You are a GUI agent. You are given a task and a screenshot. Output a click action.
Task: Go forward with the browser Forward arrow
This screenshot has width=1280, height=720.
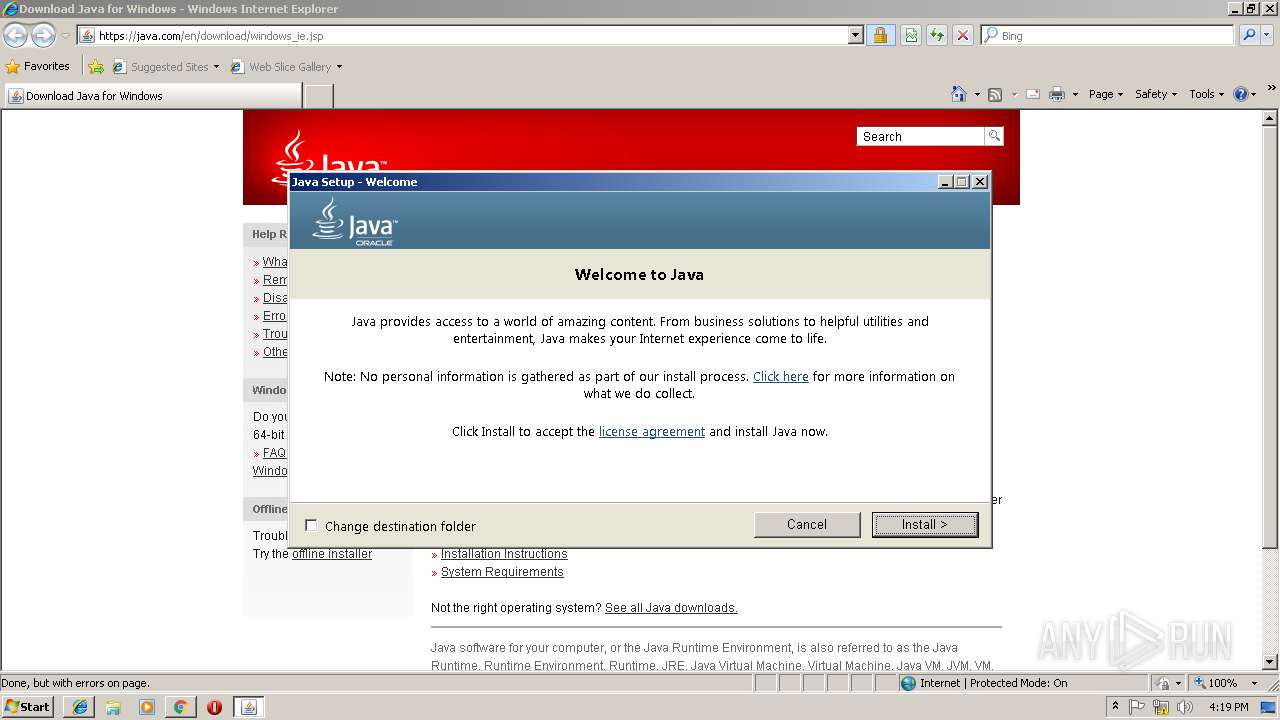tap(43, 35)
